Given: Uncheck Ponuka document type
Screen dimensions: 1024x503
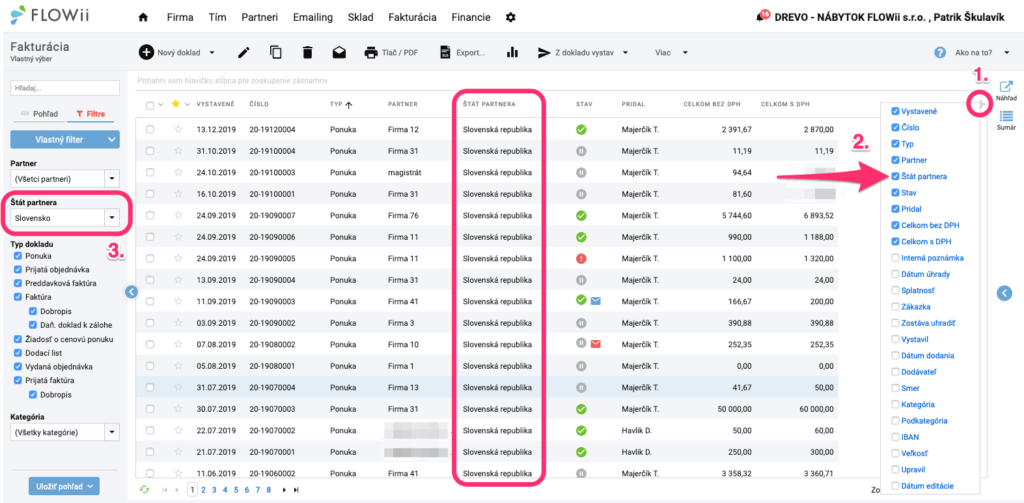Looking at the screenshot, I should (x=18, y=256).
